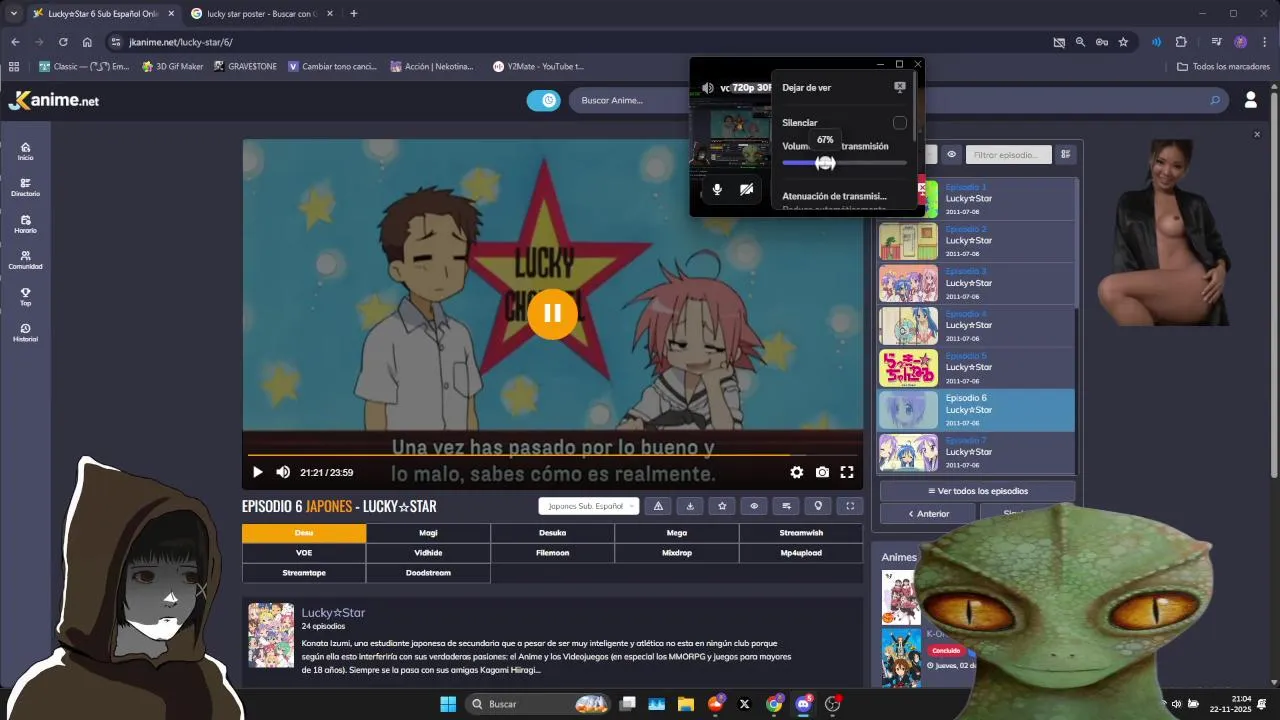Select the VOE server tab
The height and width of the screenshot is (720, 1280).
[x=304, y=553]
